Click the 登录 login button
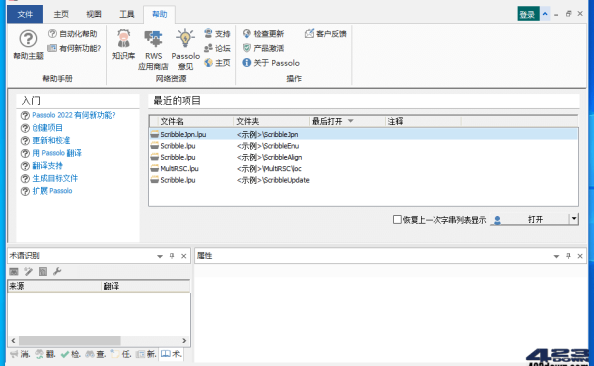 (x=528, y=14)
